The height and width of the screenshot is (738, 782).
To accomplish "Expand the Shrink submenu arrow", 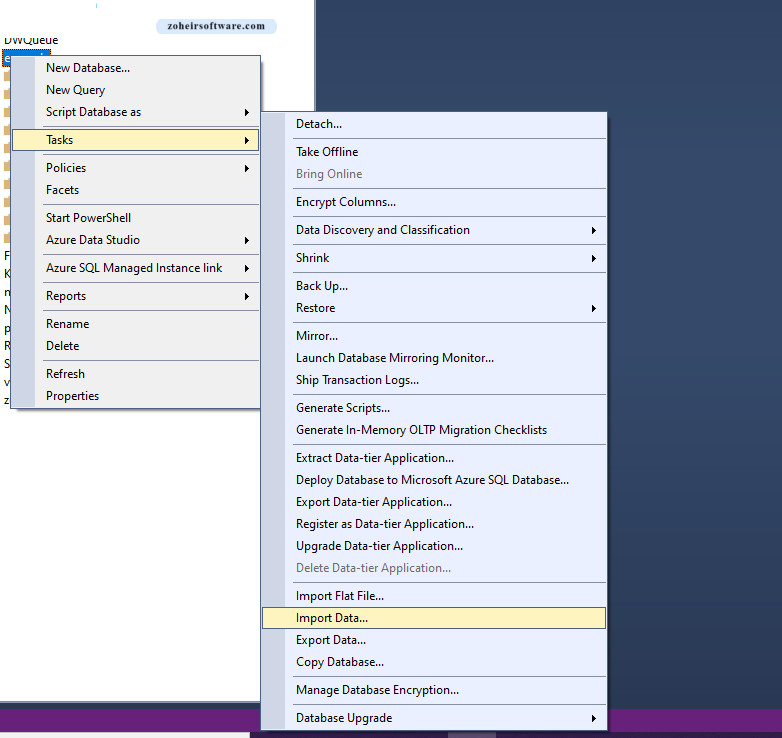I will coord(593,258).
